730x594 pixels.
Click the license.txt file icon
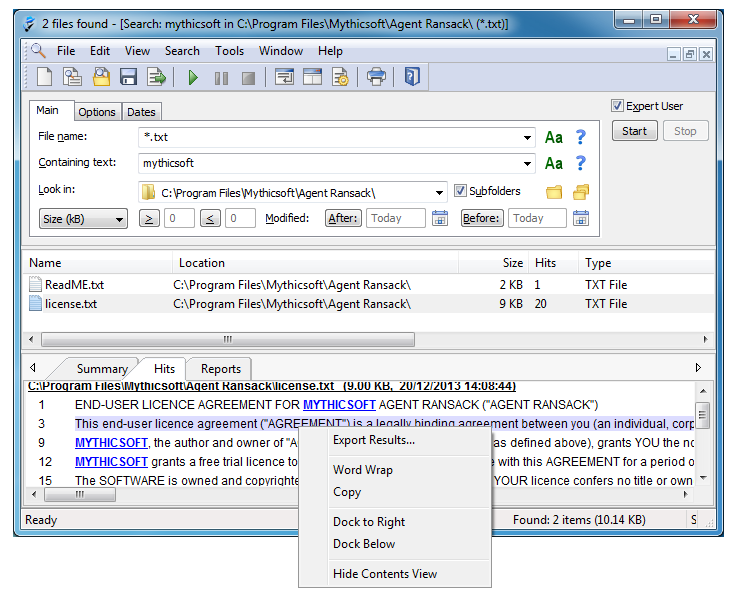point(36,304)
